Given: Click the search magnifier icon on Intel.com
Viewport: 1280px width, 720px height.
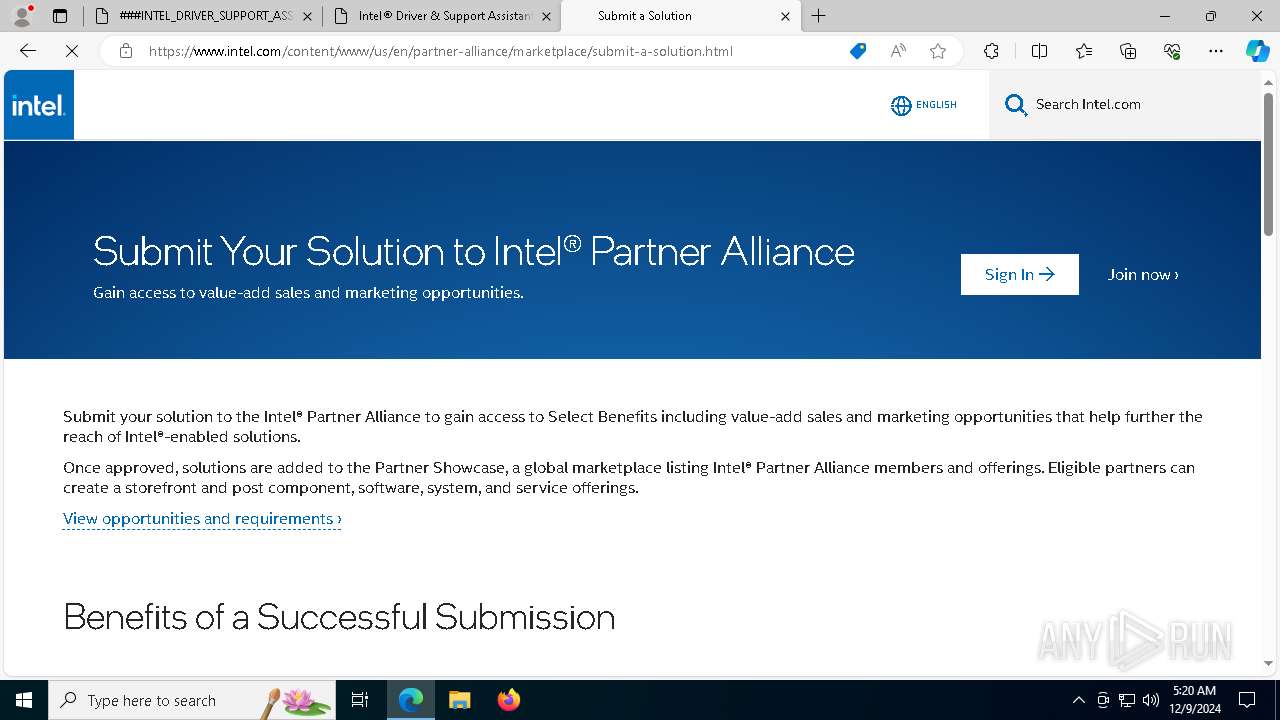Looking at the screenshot, I should (x=1016, y=105).
